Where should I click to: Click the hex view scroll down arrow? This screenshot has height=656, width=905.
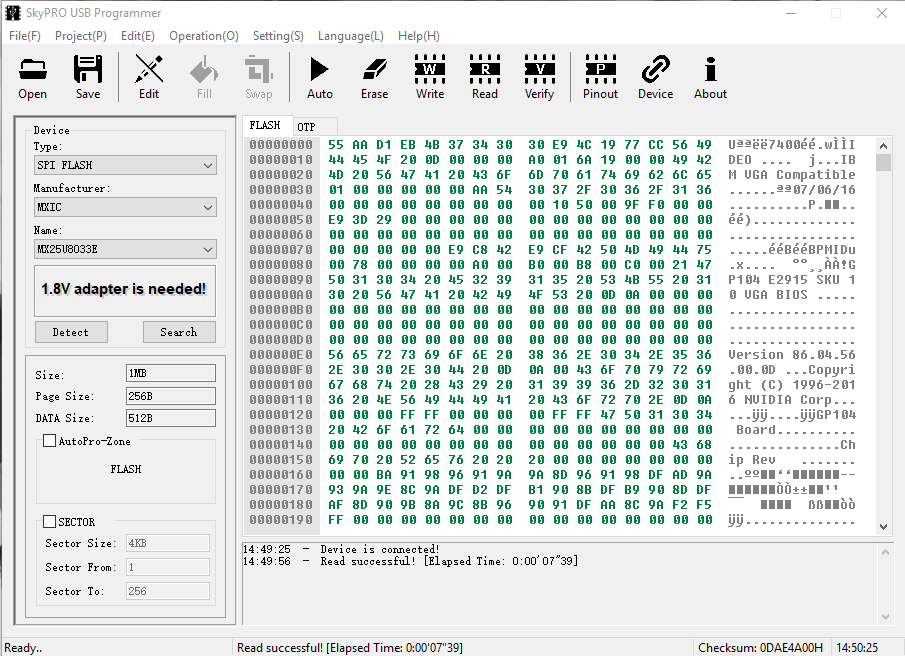(x=883, y=526)
